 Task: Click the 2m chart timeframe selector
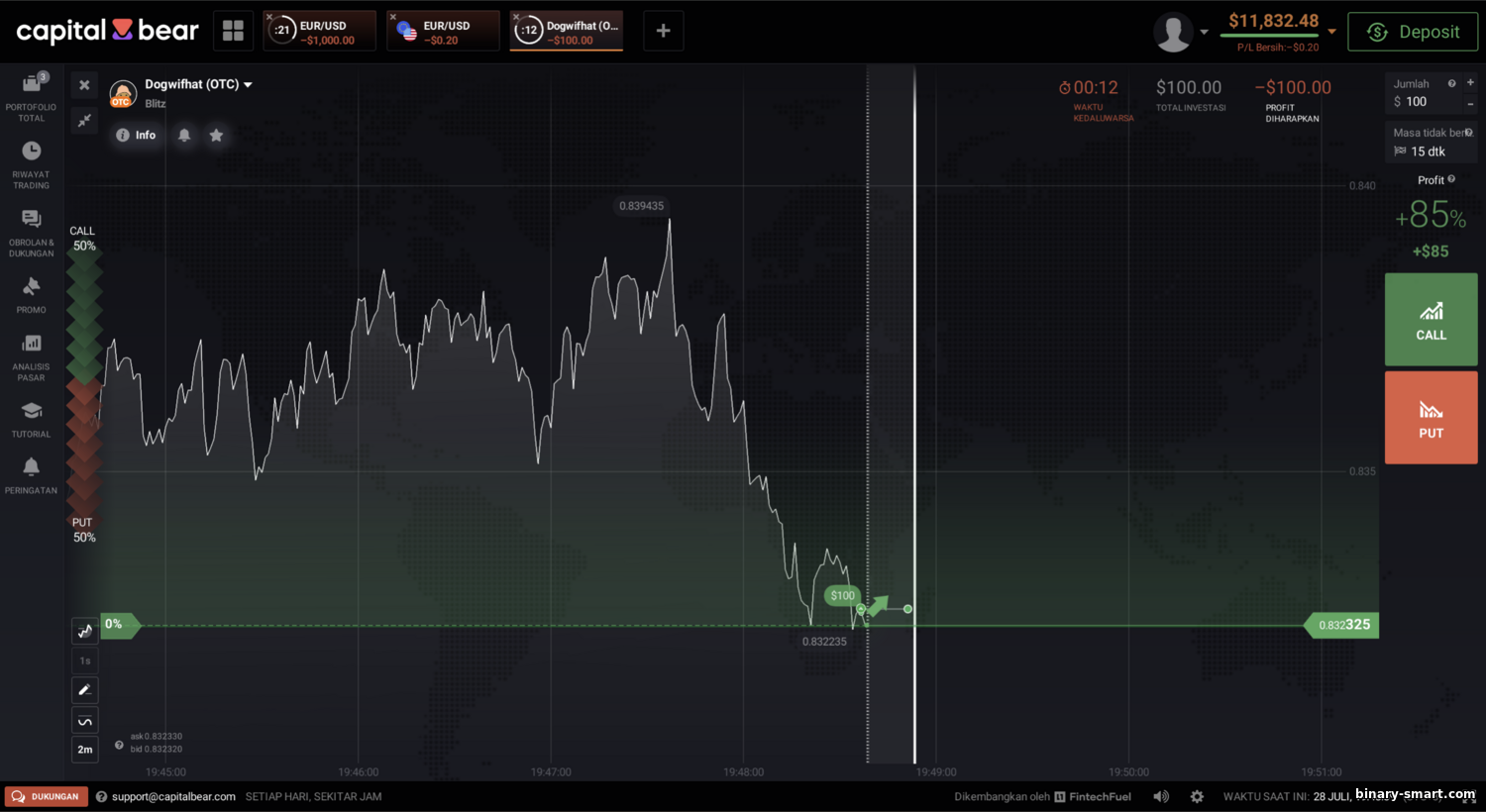pos(85,750)
